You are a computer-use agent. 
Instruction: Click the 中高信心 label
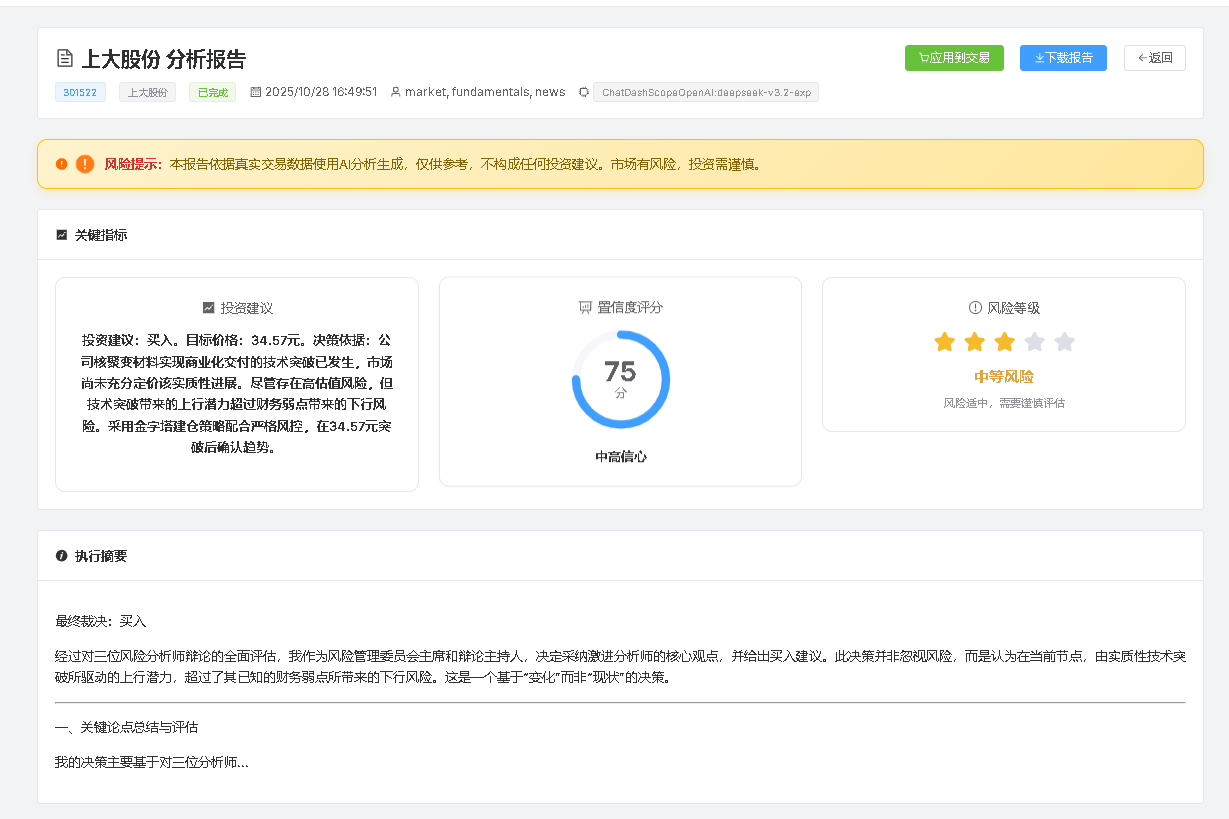[x=621, y=457]
